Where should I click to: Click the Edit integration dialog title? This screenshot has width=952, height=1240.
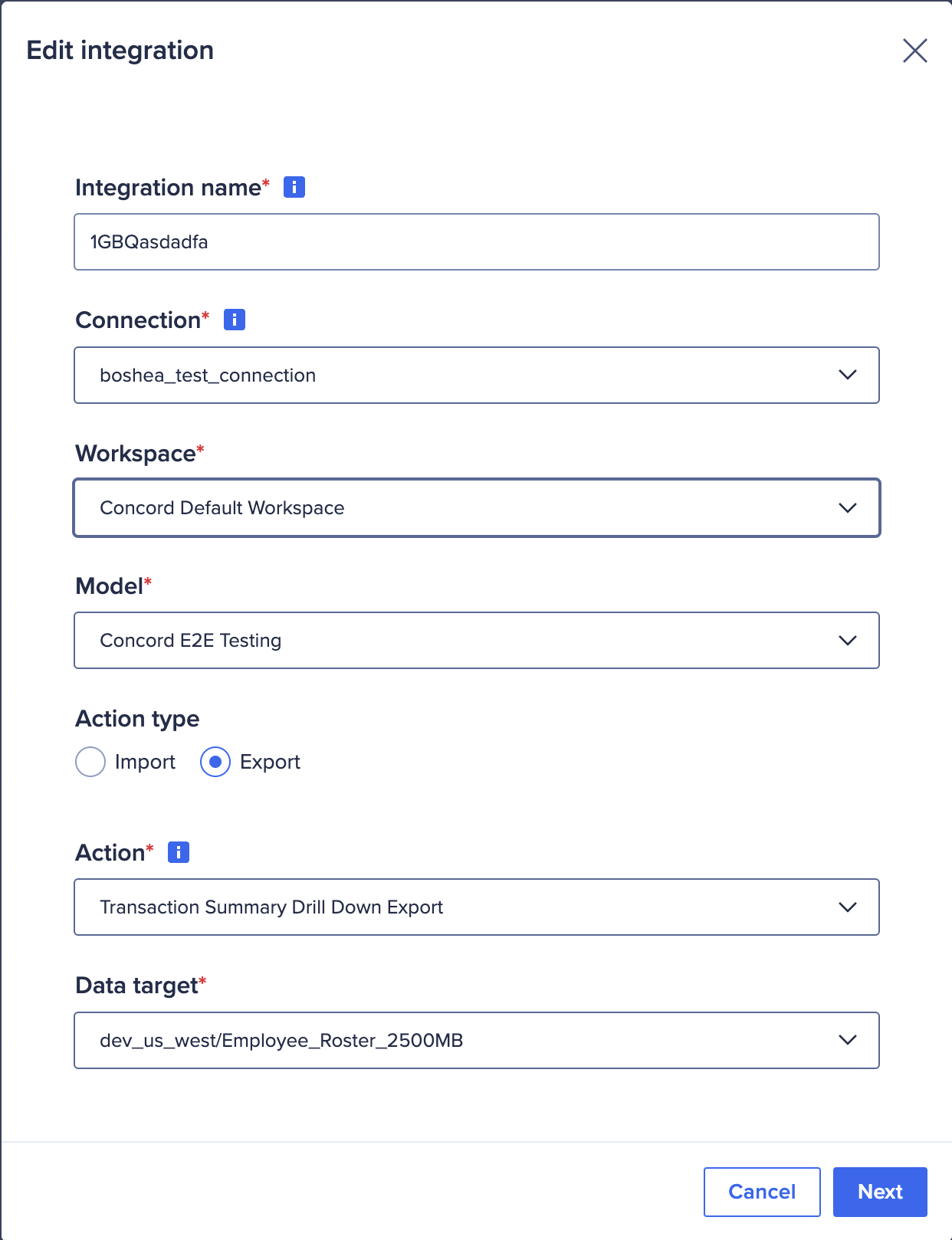tap(120, 50)
